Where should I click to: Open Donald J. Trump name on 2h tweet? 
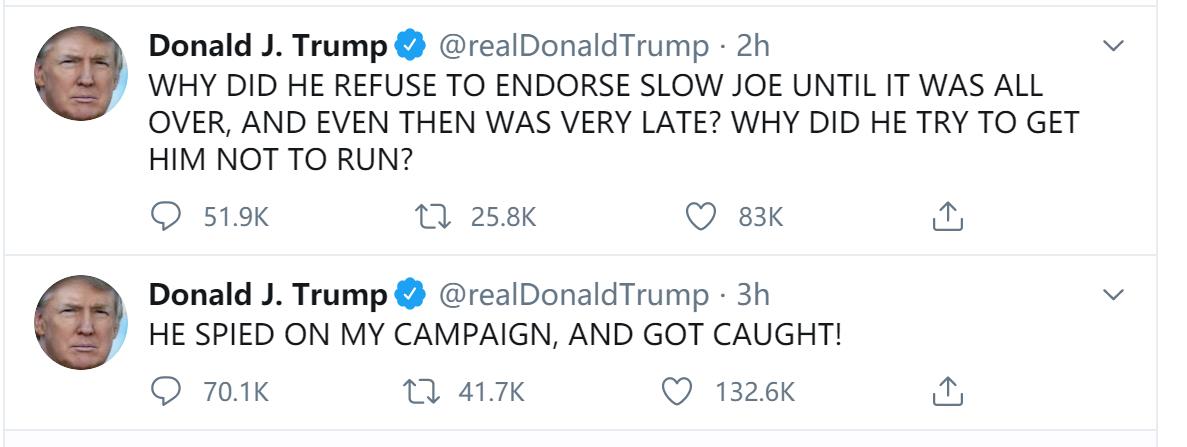click(267, 46)
